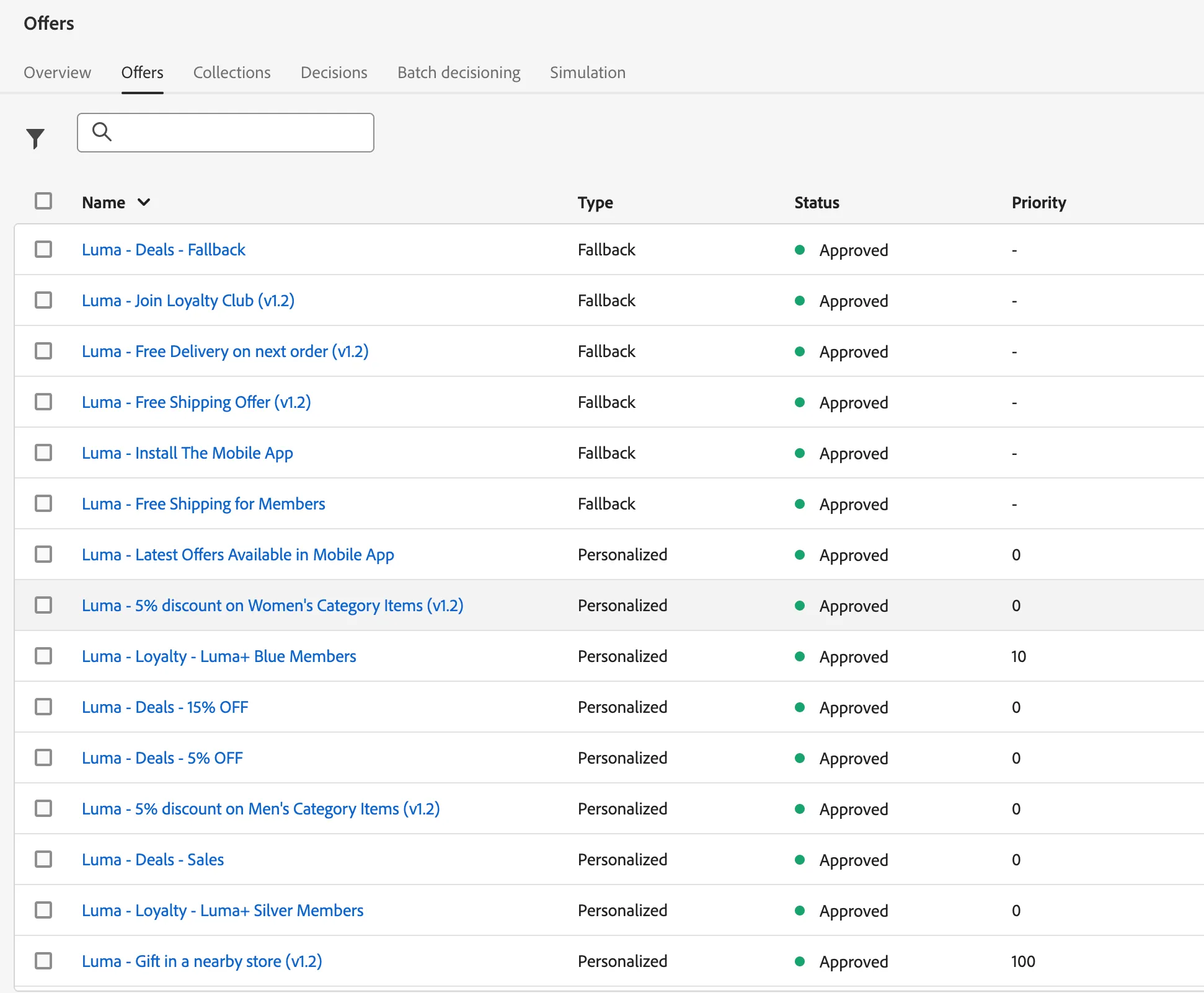Click Fallback type in Install Mobile App row

pos(606,453)
